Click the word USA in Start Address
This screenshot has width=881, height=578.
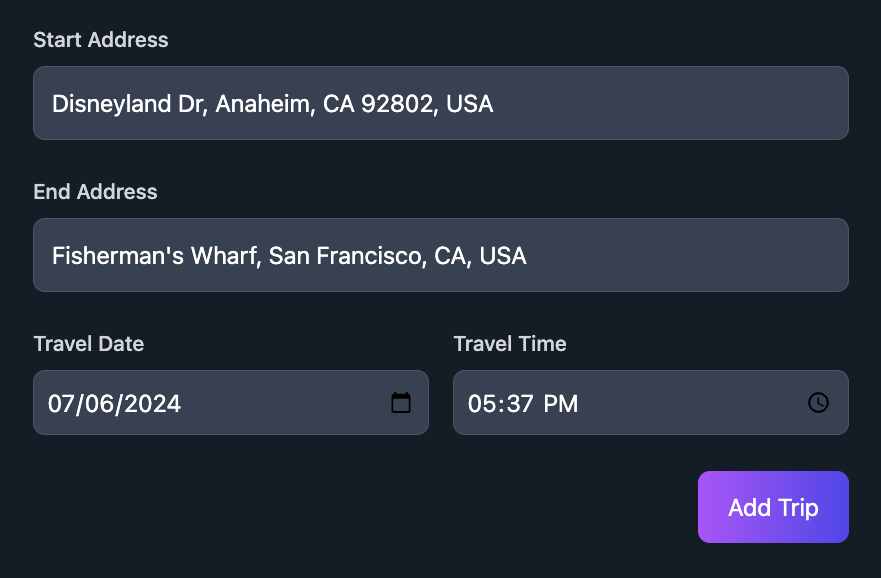coord(470,104)
